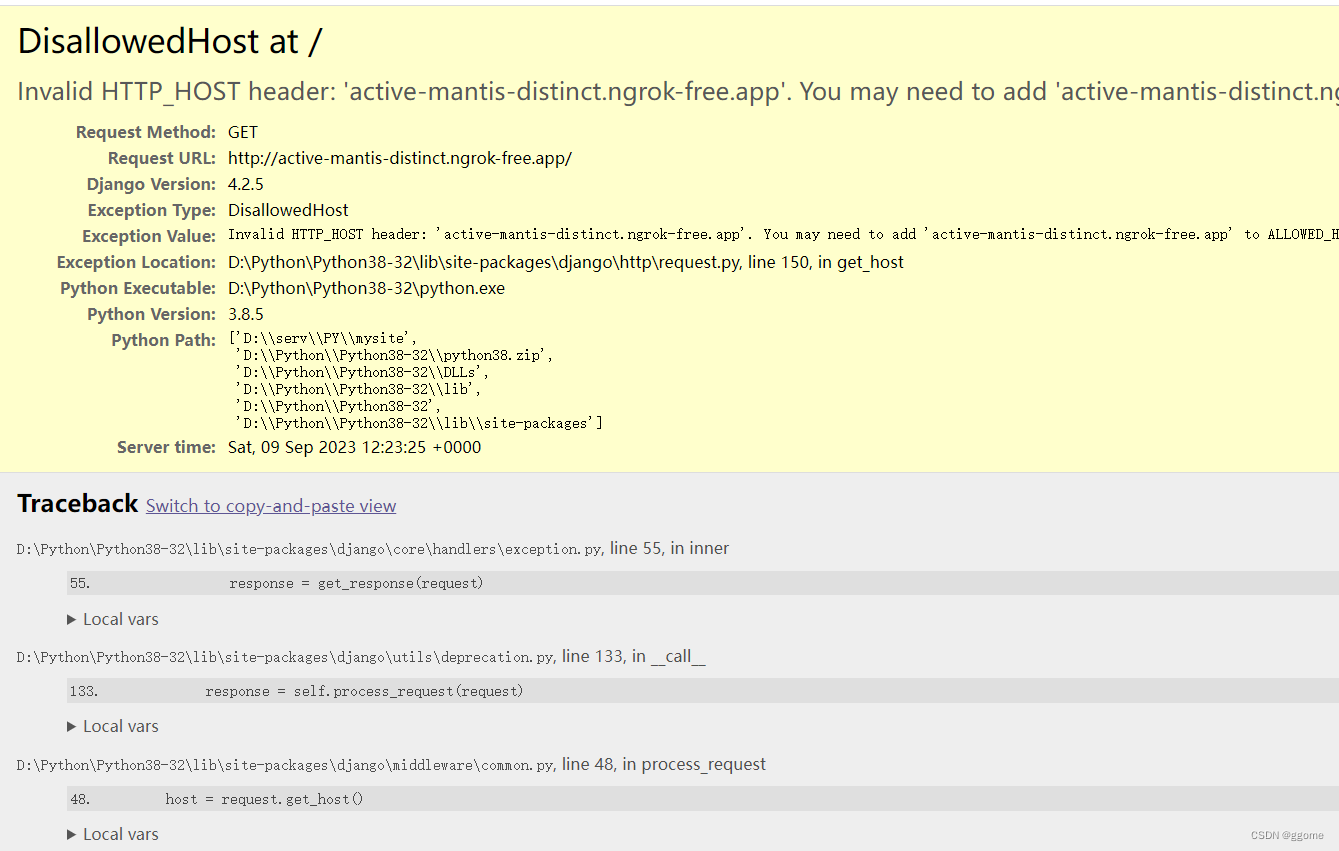The image size is (1339, 851).
Task: Click the Exception Location label
Action: 136,262
